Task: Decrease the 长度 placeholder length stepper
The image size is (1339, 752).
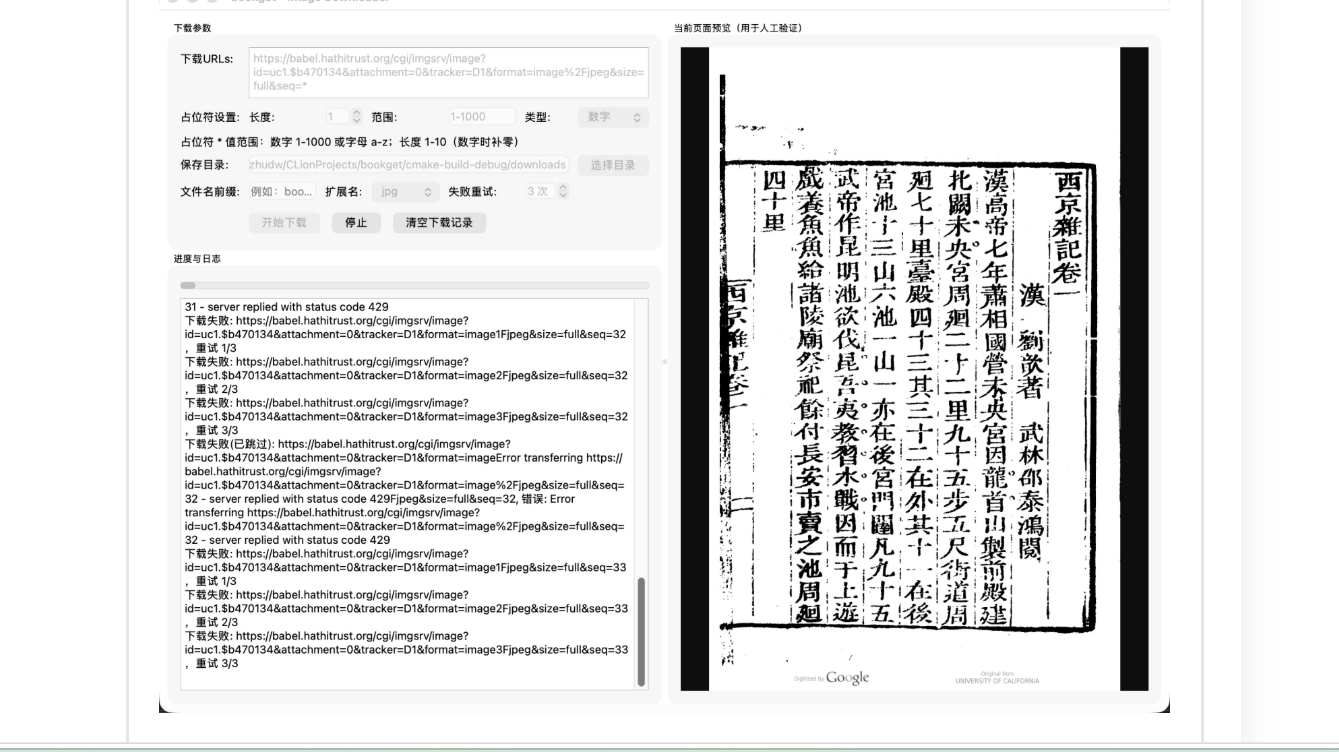Action: 358,121
